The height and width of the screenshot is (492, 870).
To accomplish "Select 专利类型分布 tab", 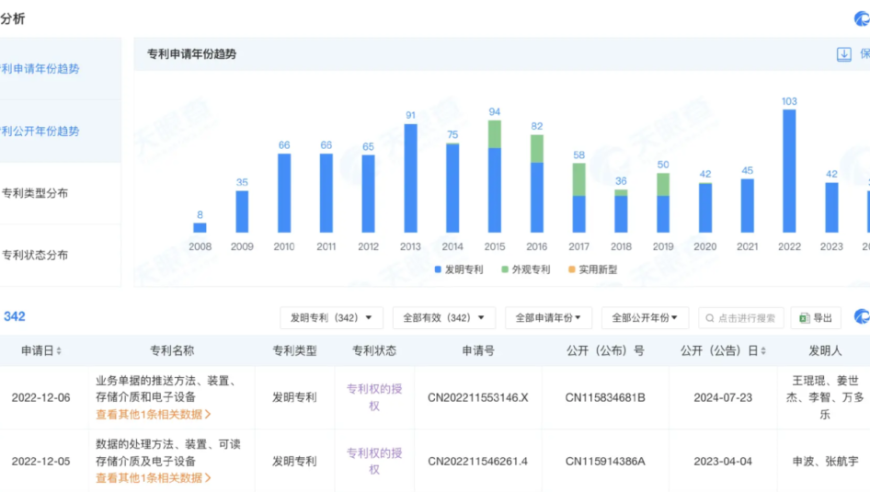I will [60, 194].
